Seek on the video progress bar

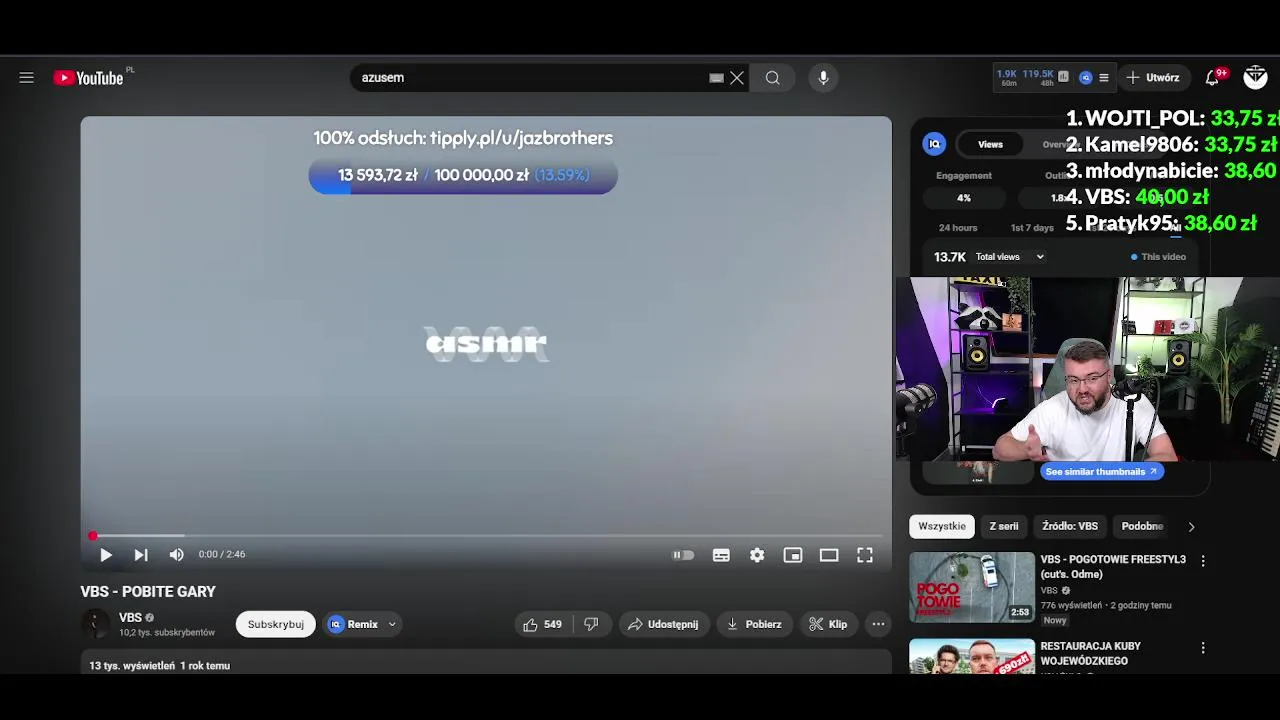(486, 536)
